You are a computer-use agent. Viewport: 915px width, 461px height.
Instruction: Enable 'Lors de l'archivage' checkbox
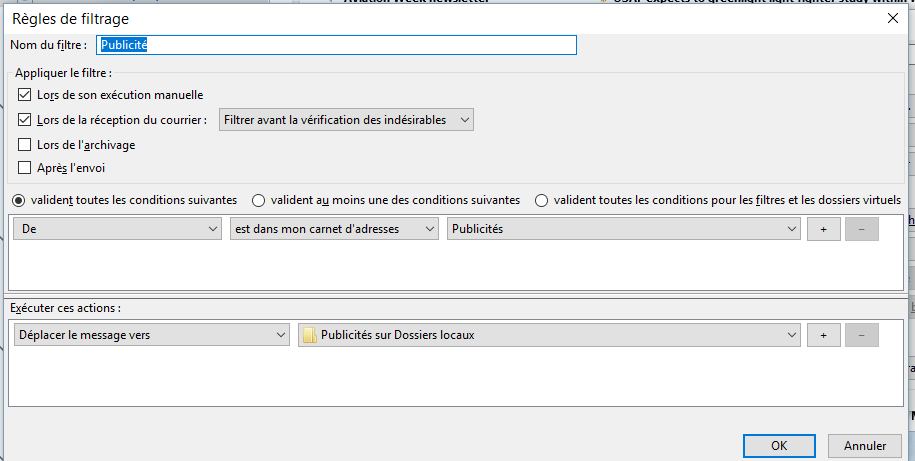[25, 145]
